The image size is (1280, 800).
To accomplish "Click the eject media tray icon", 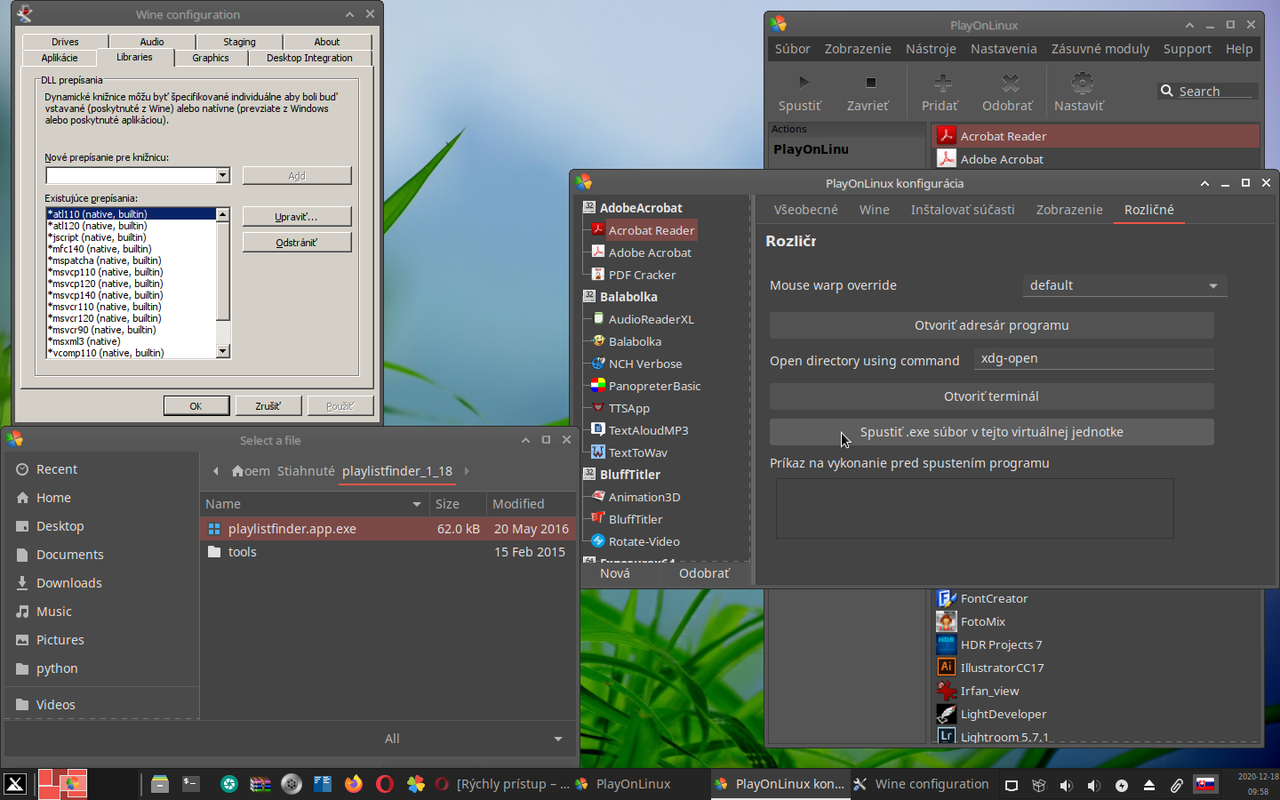I will coord(1150,785).
